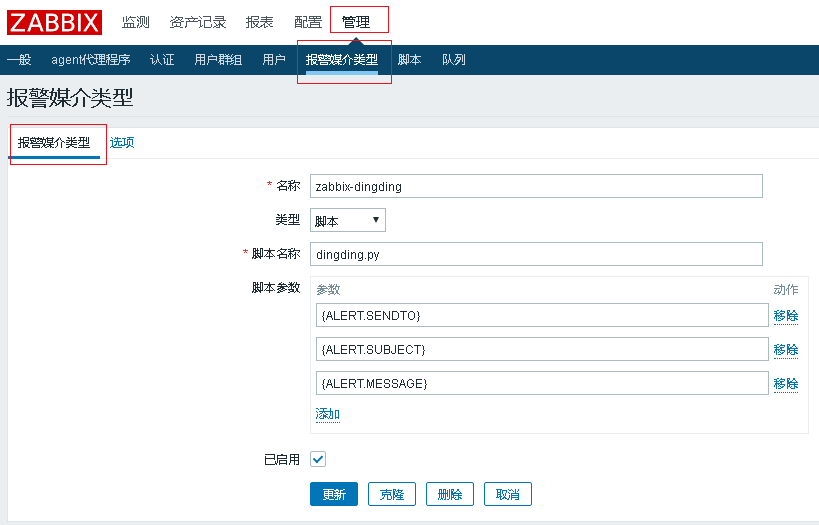
Task: Remove the {ALERT.SUBJECT} parameter via 移除
Action: [x=786, y=350]
